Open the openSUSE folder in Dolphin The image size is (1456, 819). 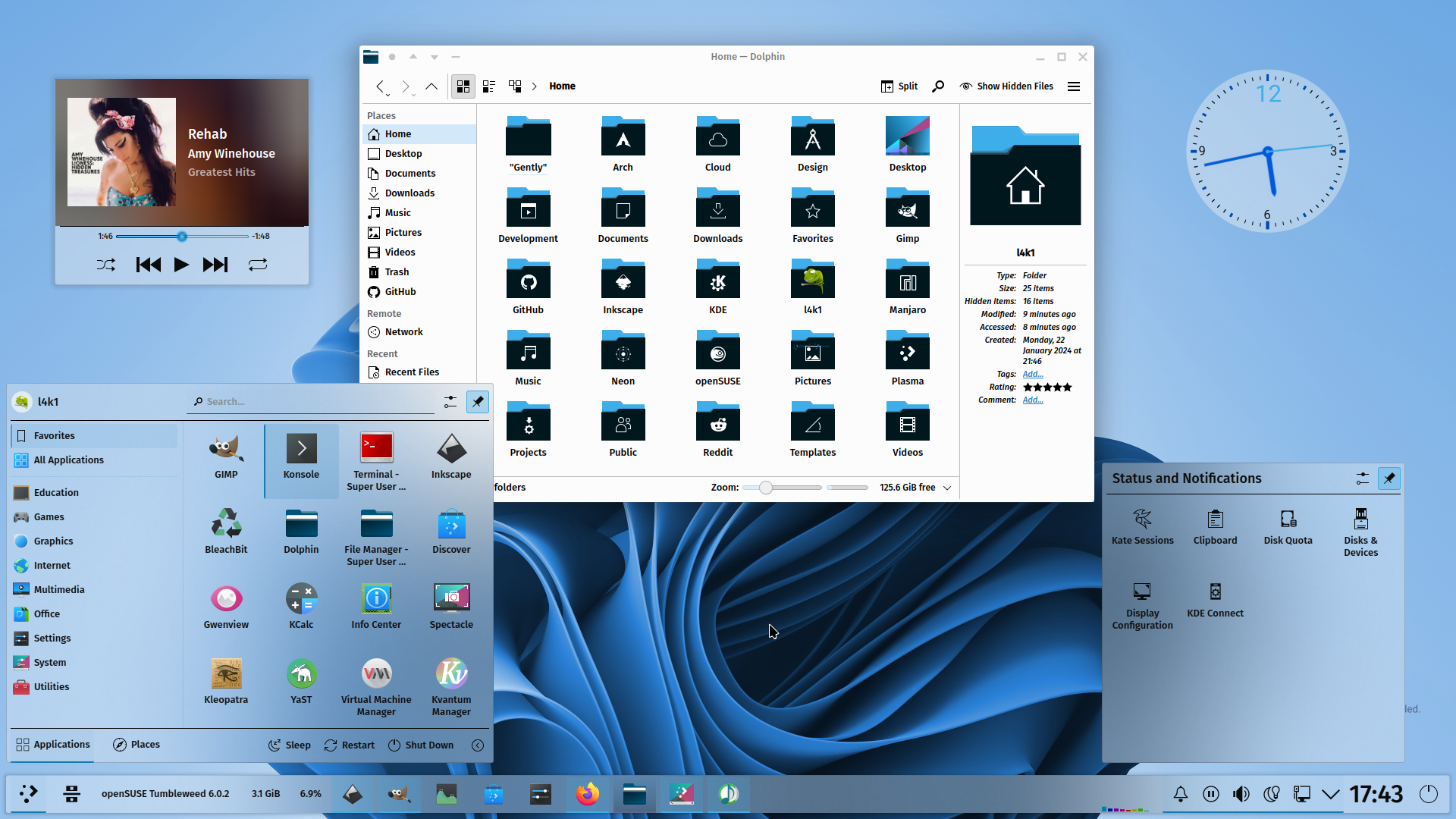click(x=717, y=358)
